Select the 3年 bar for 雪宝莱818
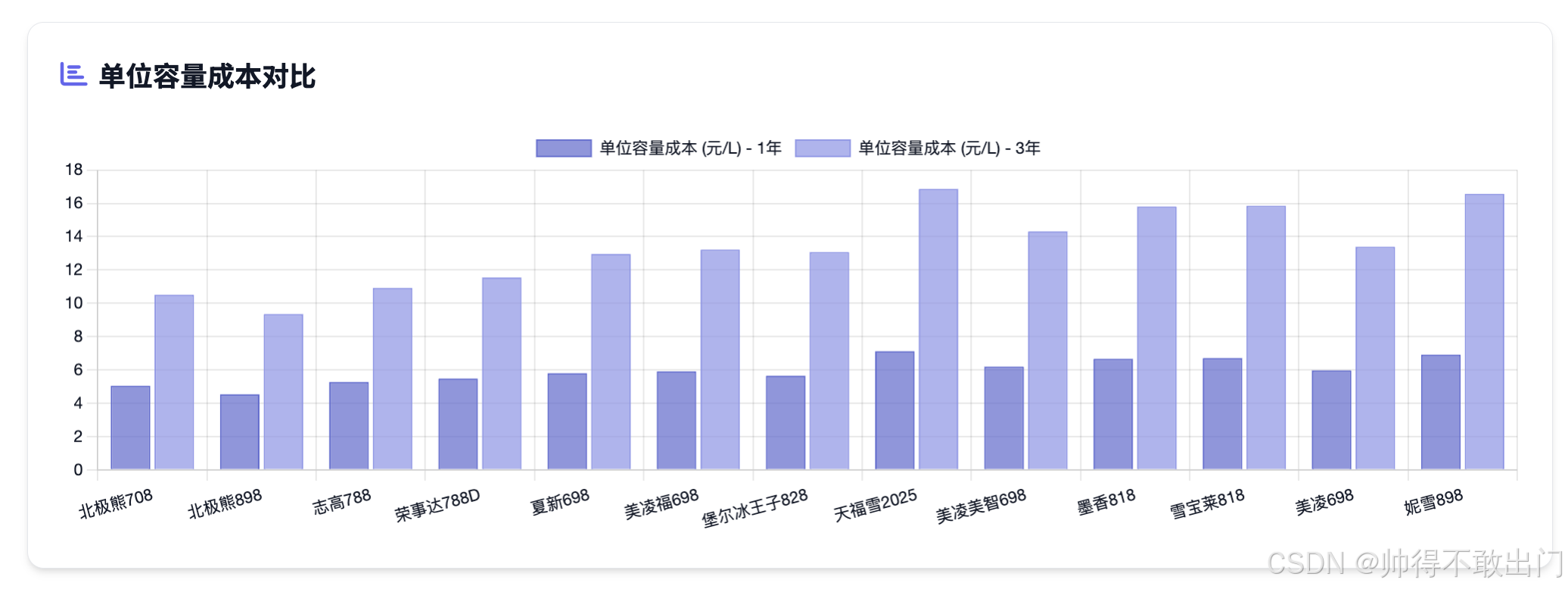 (x=1266, y=338)
